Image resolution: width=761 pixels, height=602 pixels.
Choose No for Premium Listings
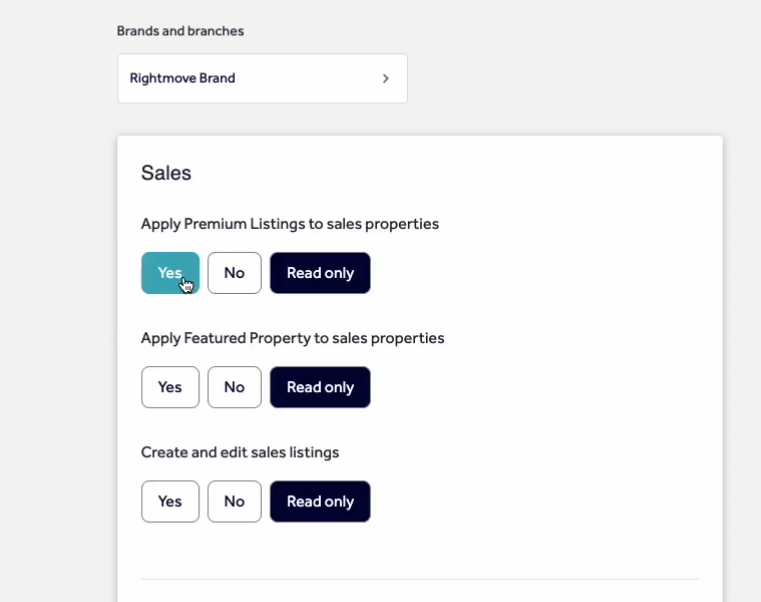click(x=234, y=273)
